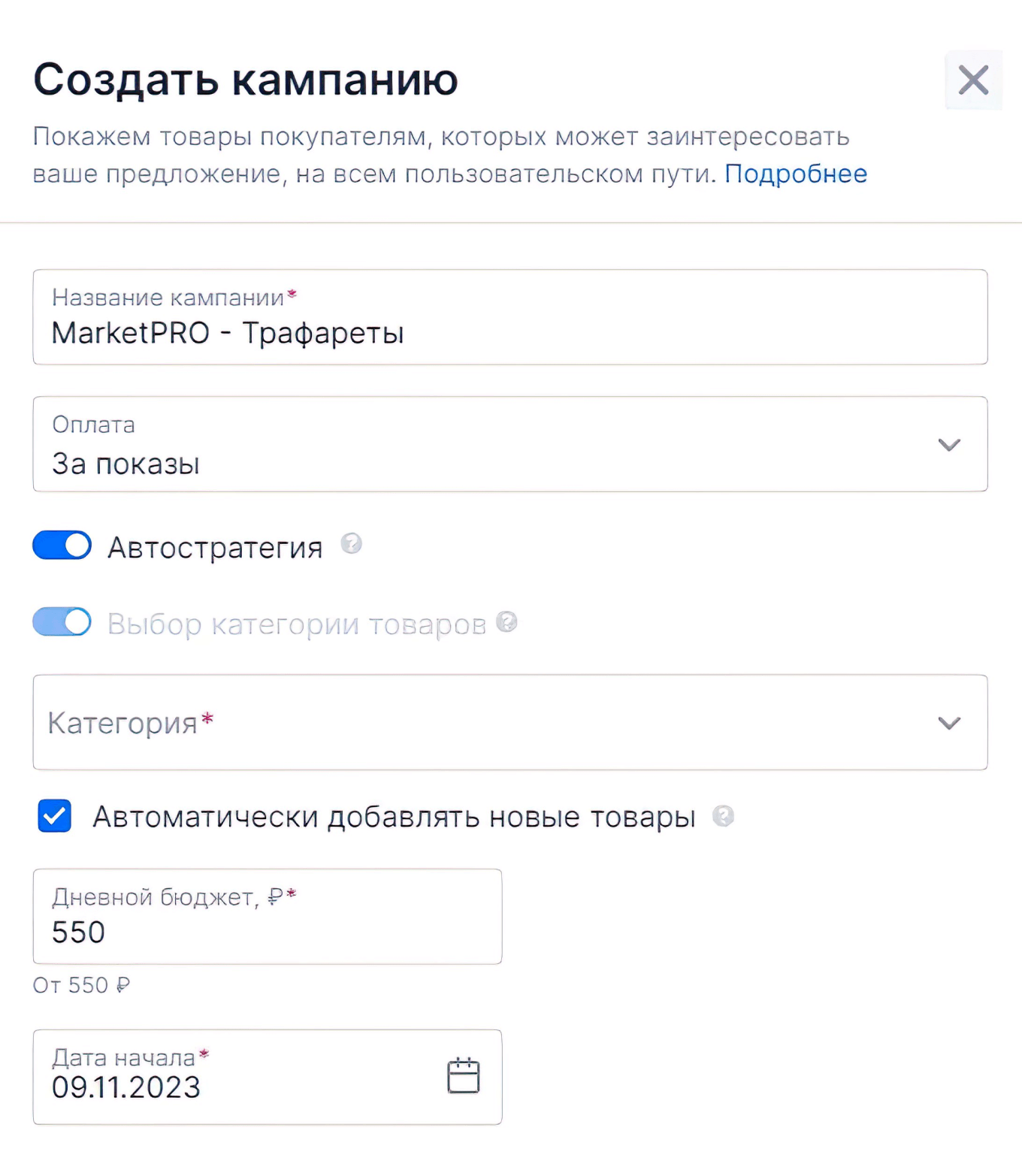Close the Создать кампанию dialog
Viewport: 1022px width, 1176px height.
tap(973, 80)
